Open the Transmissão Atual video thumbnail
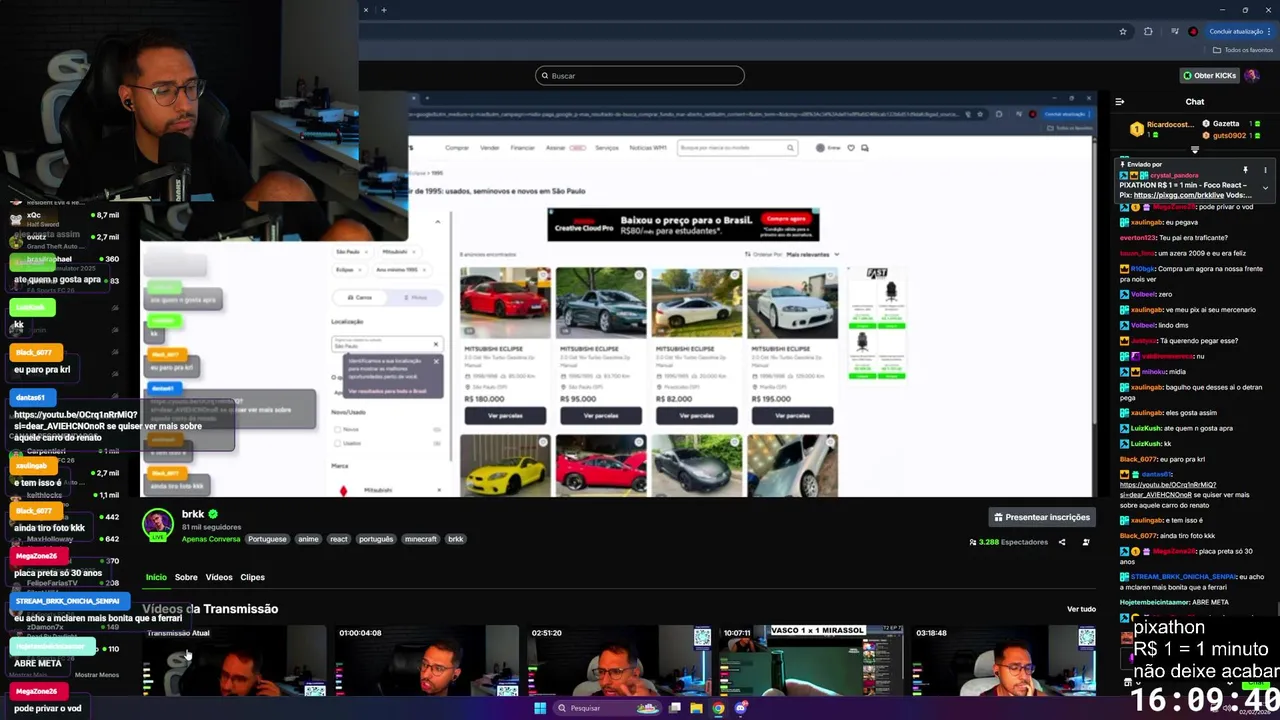 coord(234,660)
